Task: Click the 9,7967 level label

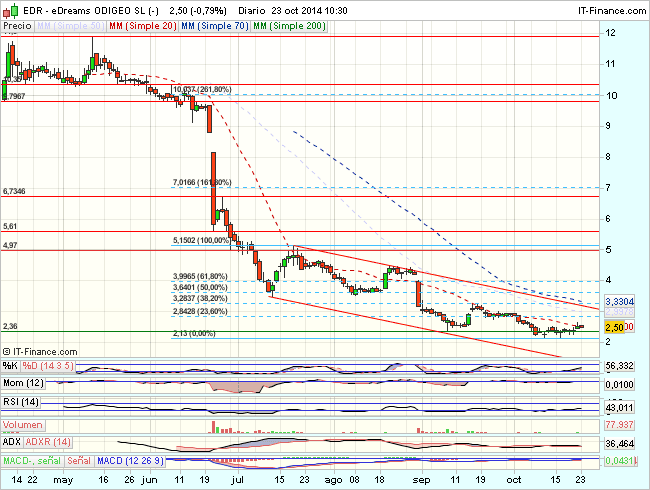Action: 14,96
